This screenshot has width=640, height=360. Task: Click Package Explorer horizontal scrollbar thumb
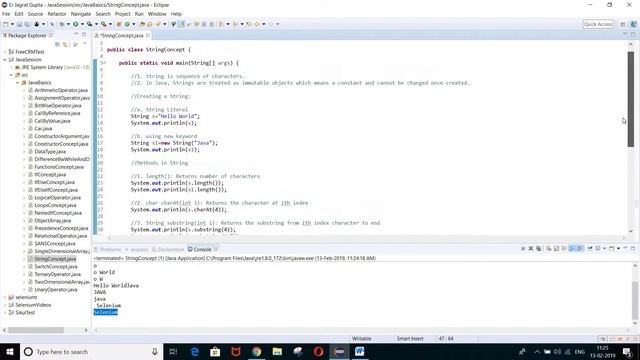pyautogui.click(x=36, y=330)
